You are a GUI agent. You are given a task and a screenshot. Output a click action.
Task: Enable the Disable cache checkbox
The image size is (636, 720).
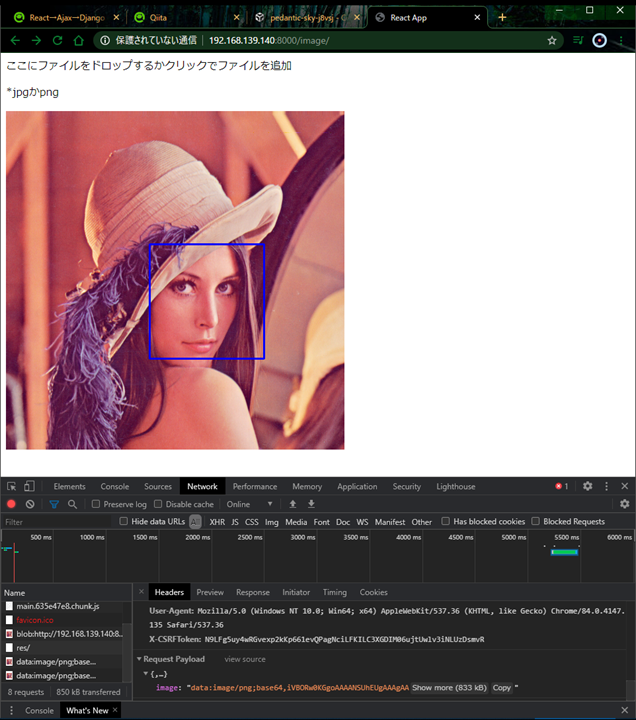[x=158, y=504]
